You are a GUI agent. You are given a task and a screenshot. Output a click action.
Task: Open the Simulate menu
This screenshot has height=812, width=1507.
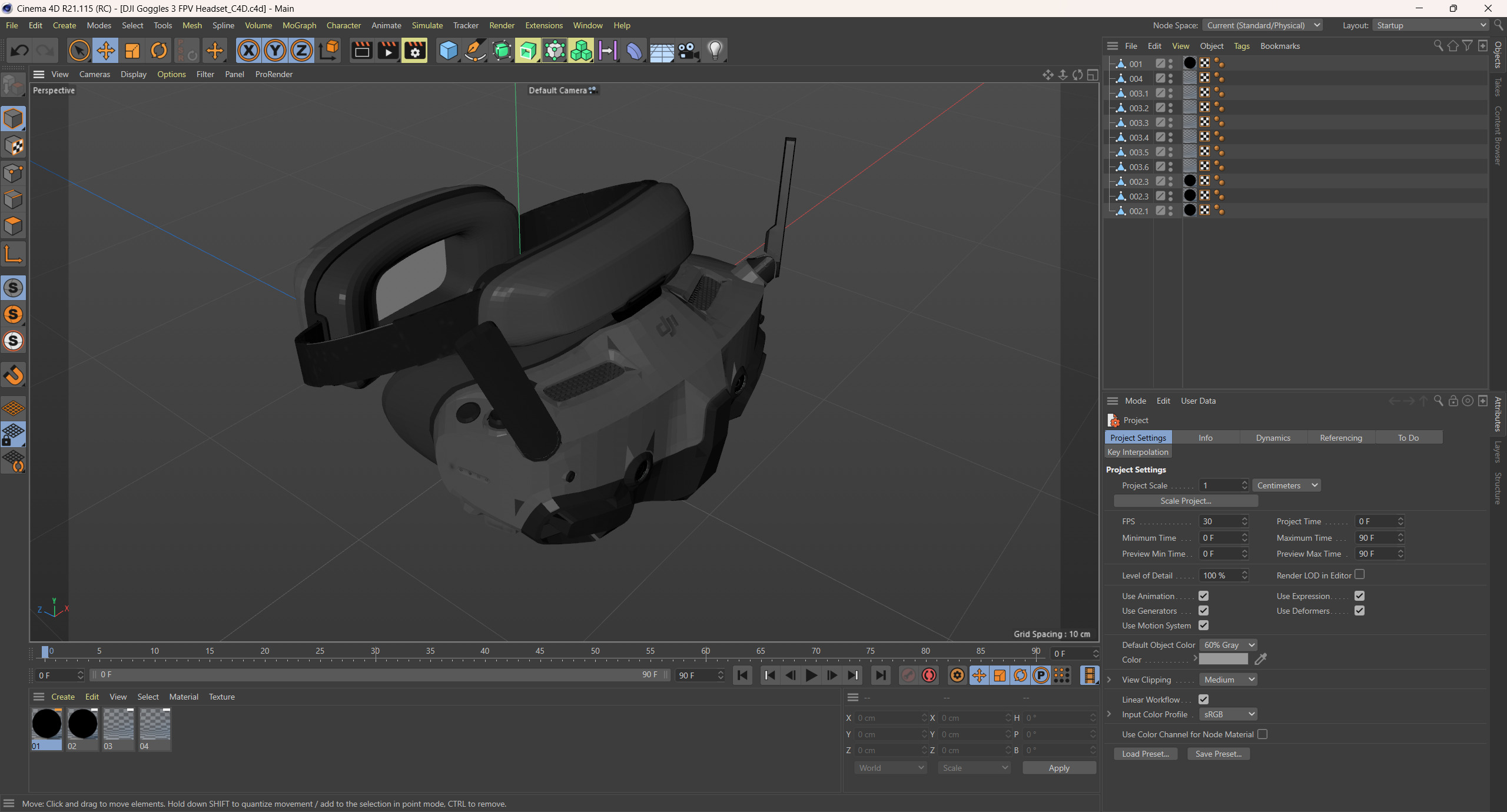pos(427,25)
